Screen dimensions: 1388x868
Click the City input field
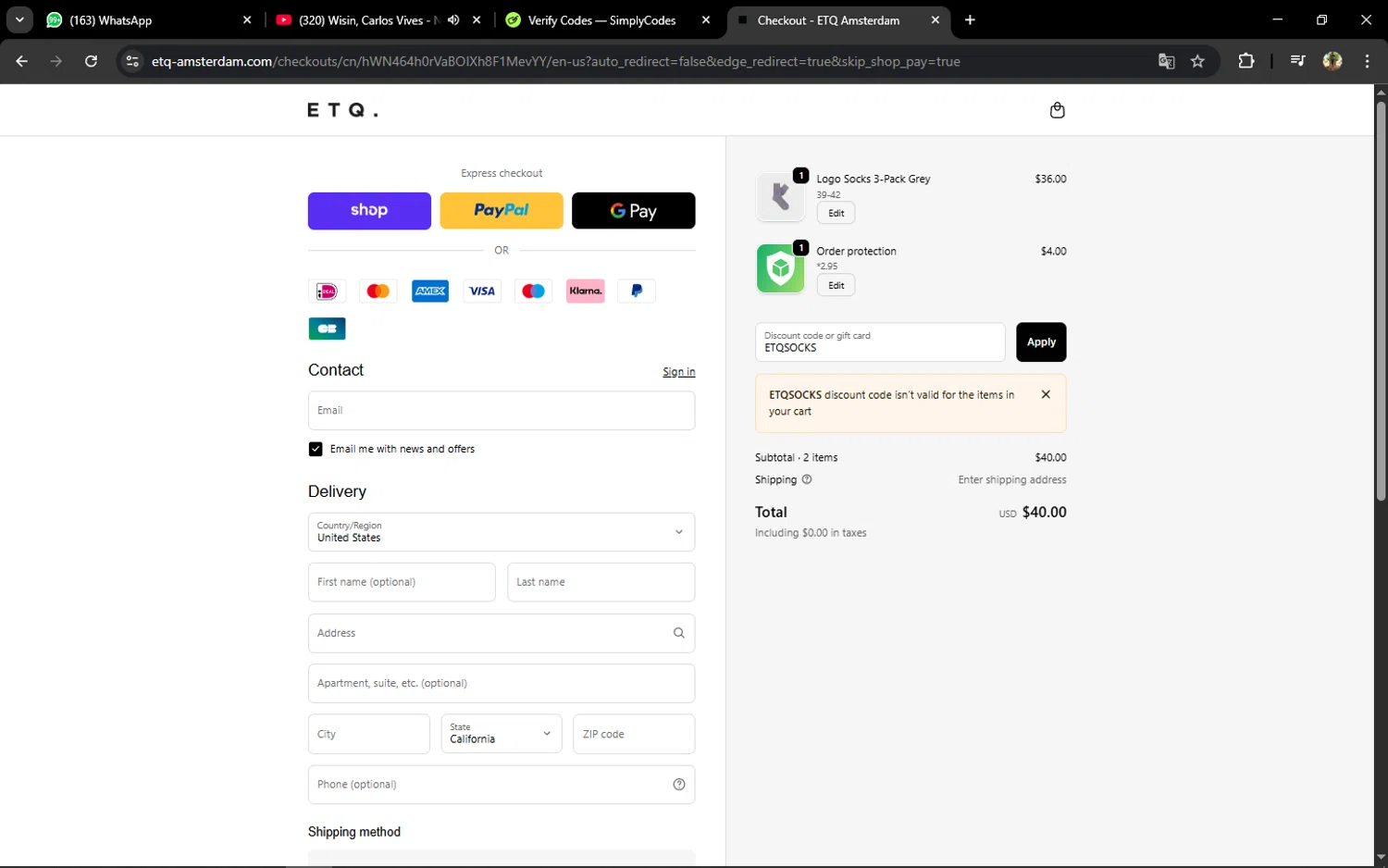(369, 734)
